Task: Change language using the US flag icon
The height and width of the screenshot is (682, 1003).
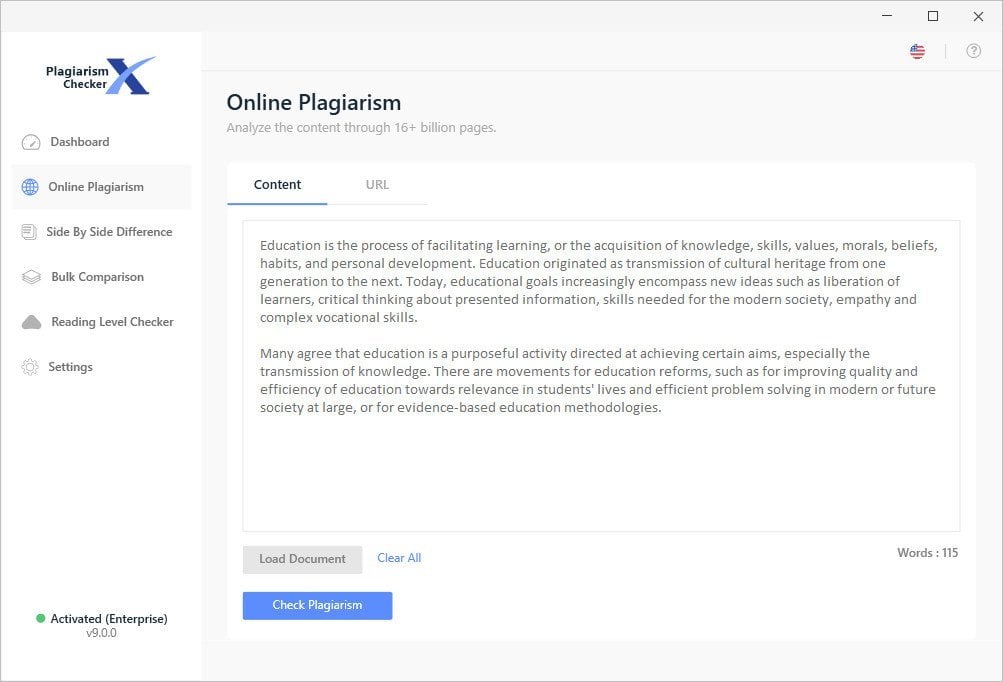Action: click(x=917, y=51)
